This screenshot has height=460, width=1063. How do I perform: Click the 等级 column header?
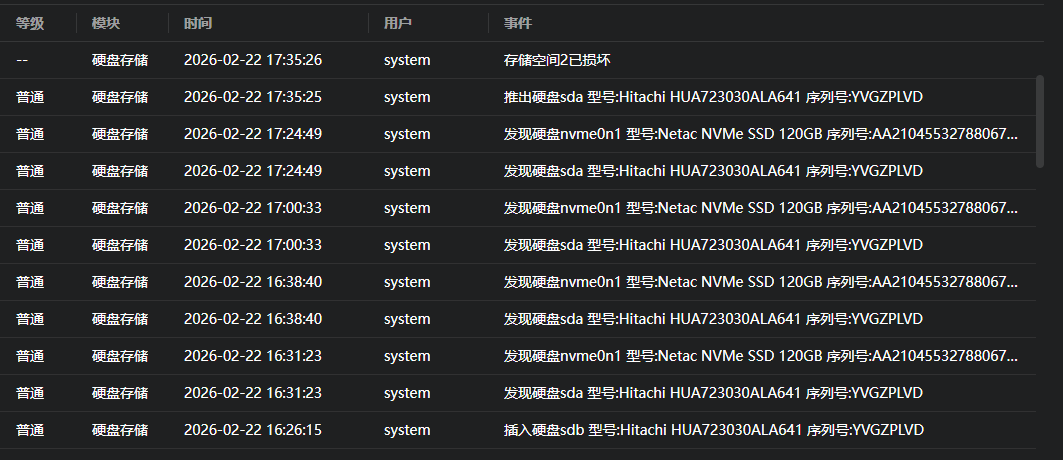(30, 22)
